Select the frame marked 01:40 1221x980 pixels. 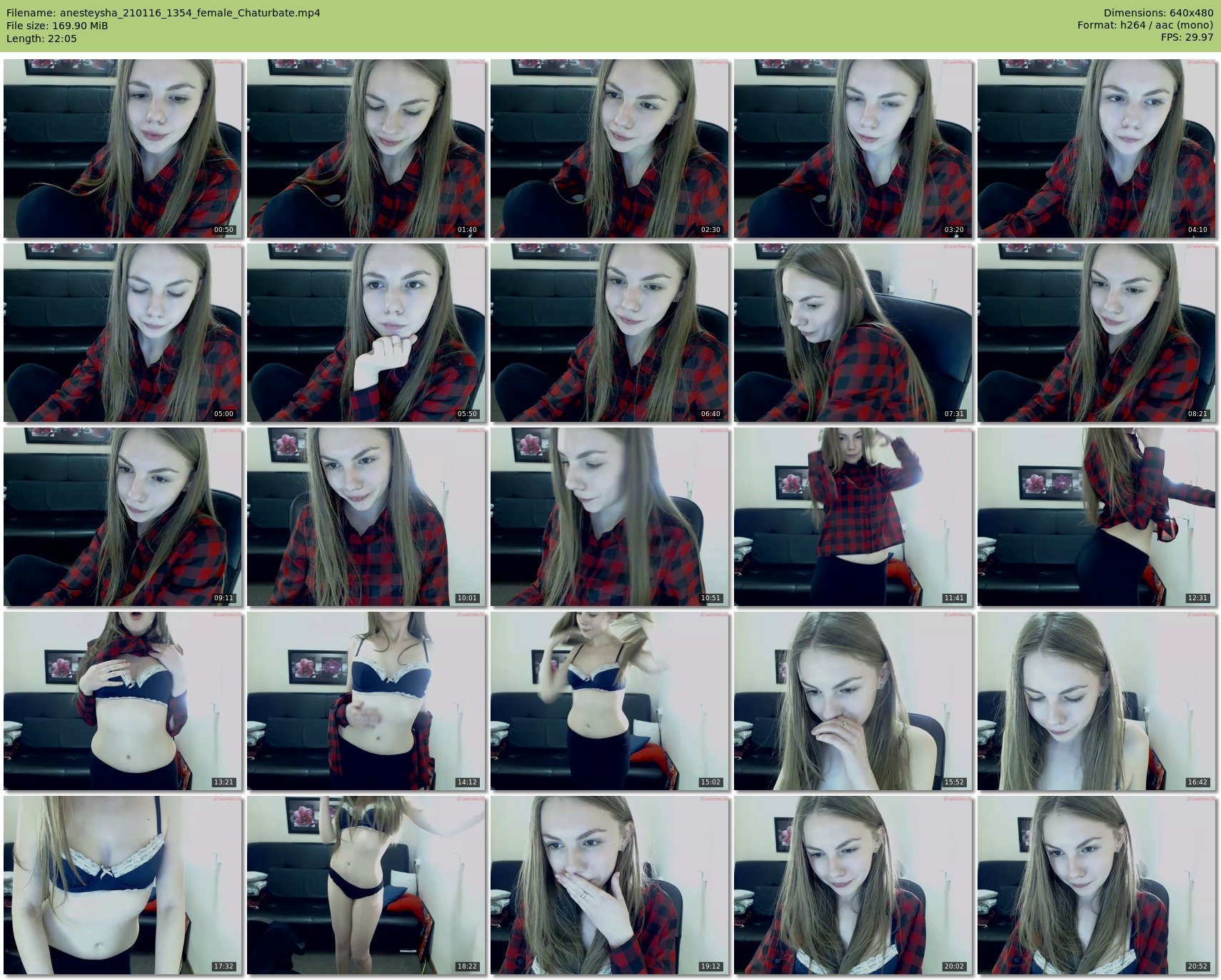click(366, 148)
